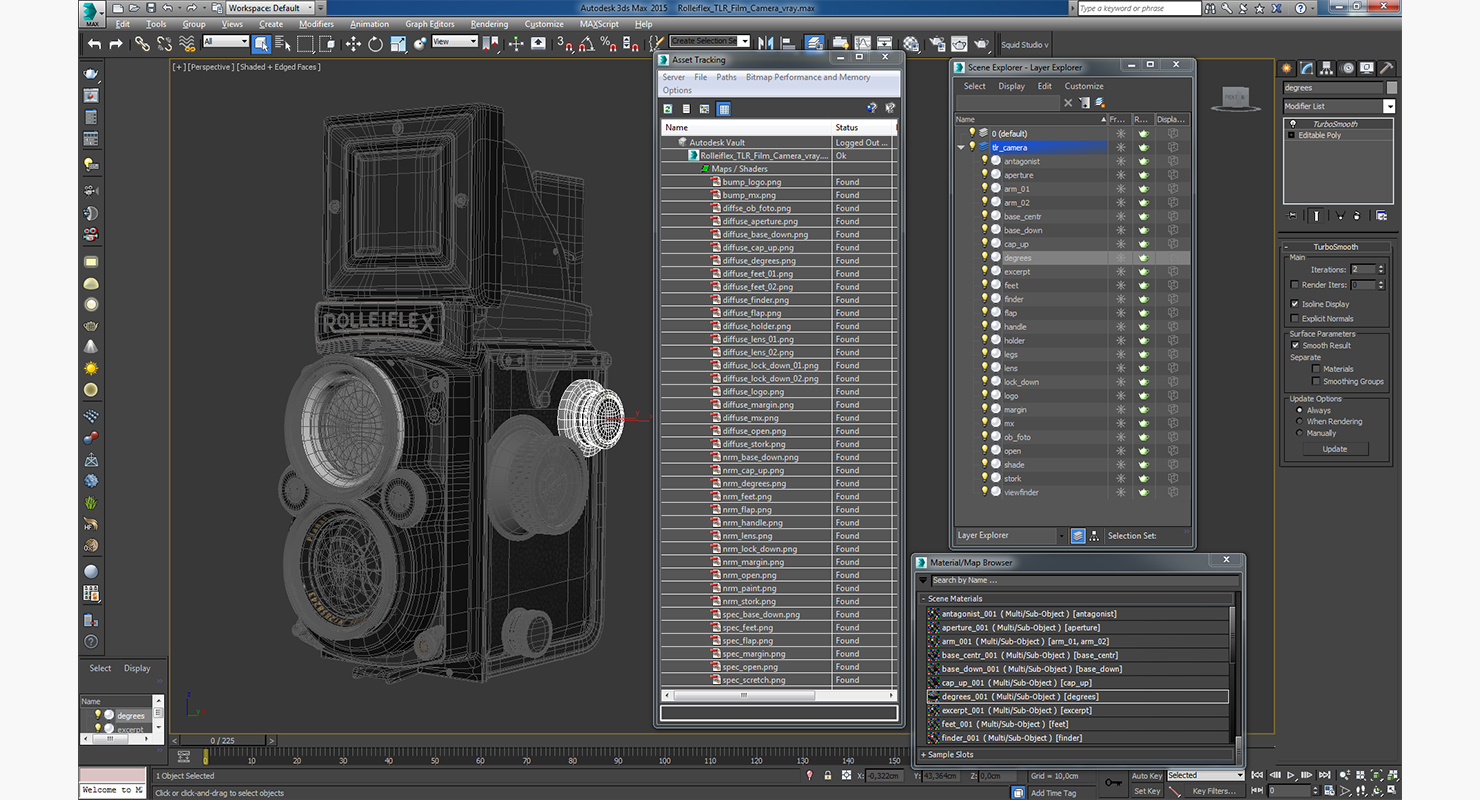Click the Mirror tool icon

[767, 44]
